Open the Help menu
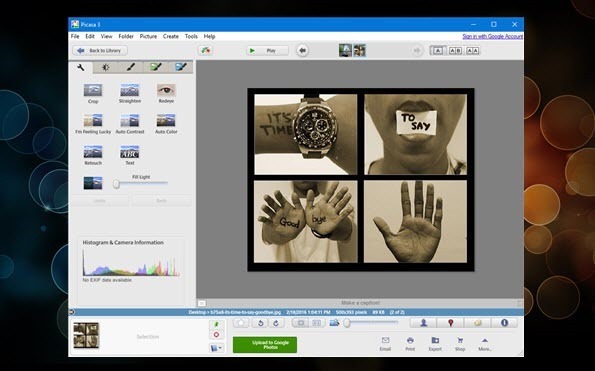595x371 pixels. pos(209,36)
